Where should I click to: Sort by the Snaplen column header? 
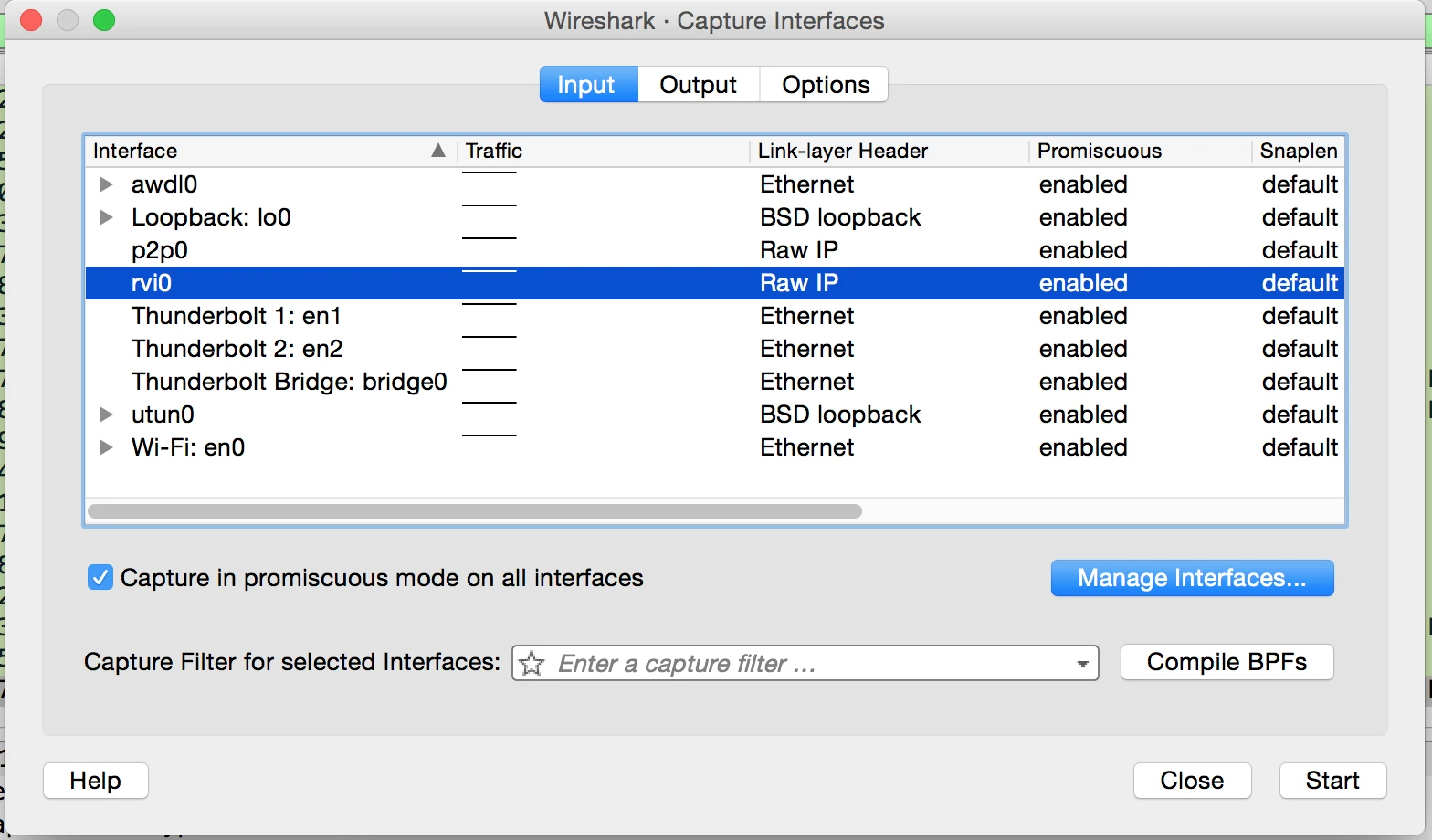point(1298,151)
